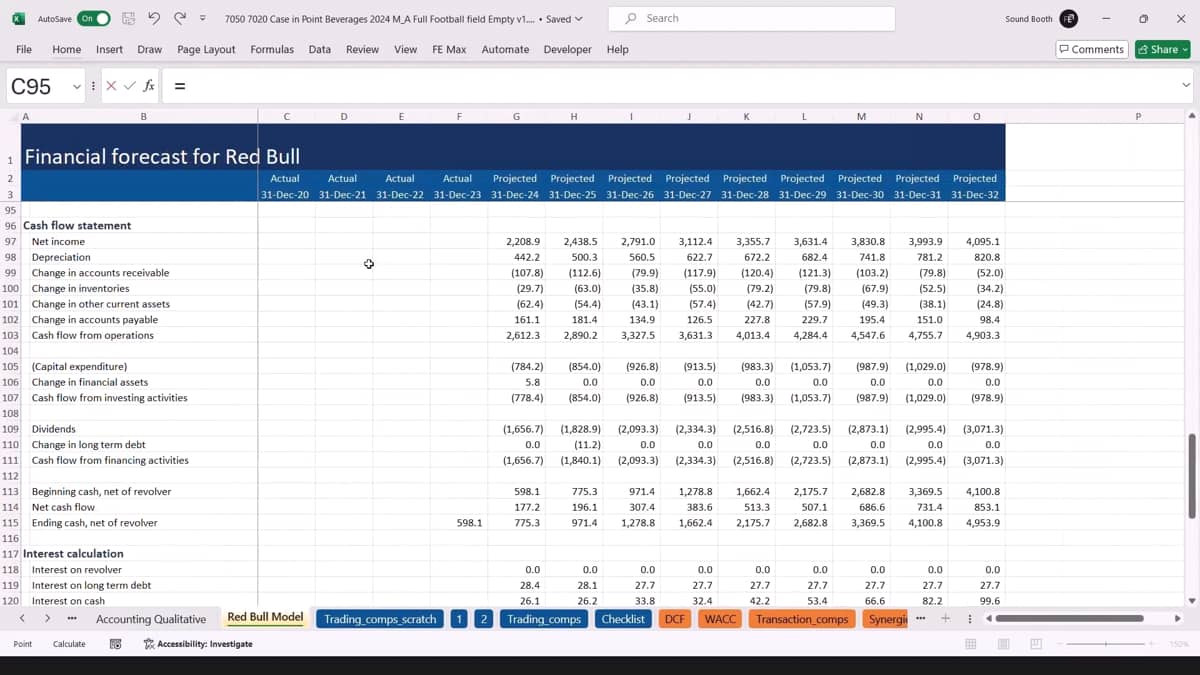Open the Trading_comps sheet tab
1200x675 pixels.
pyautogui.click(x=544, y=619)
